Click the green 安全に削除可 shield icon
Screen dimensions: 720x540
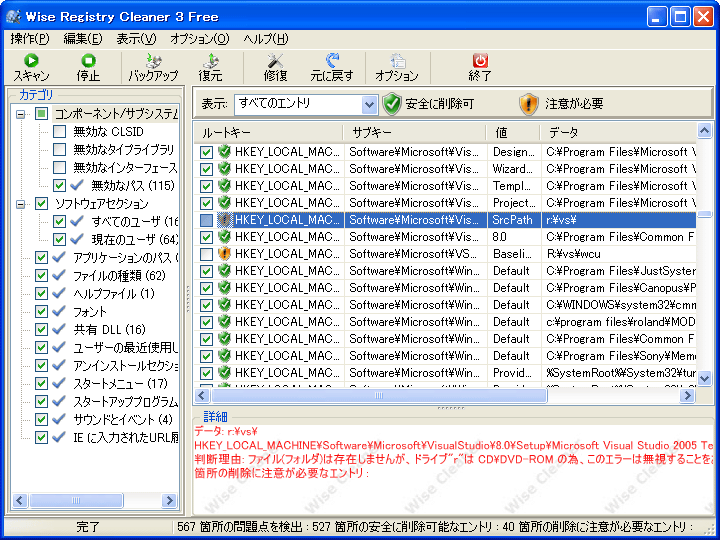(392, 104)
